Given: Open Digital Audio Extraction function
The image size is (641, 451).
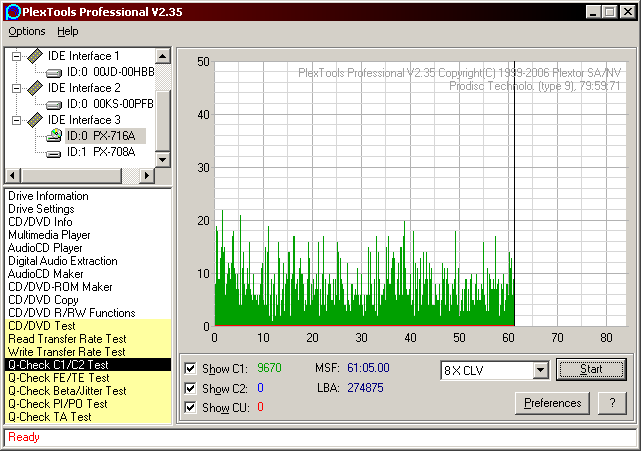Looking at the screenshot, I should coord(63,261).
